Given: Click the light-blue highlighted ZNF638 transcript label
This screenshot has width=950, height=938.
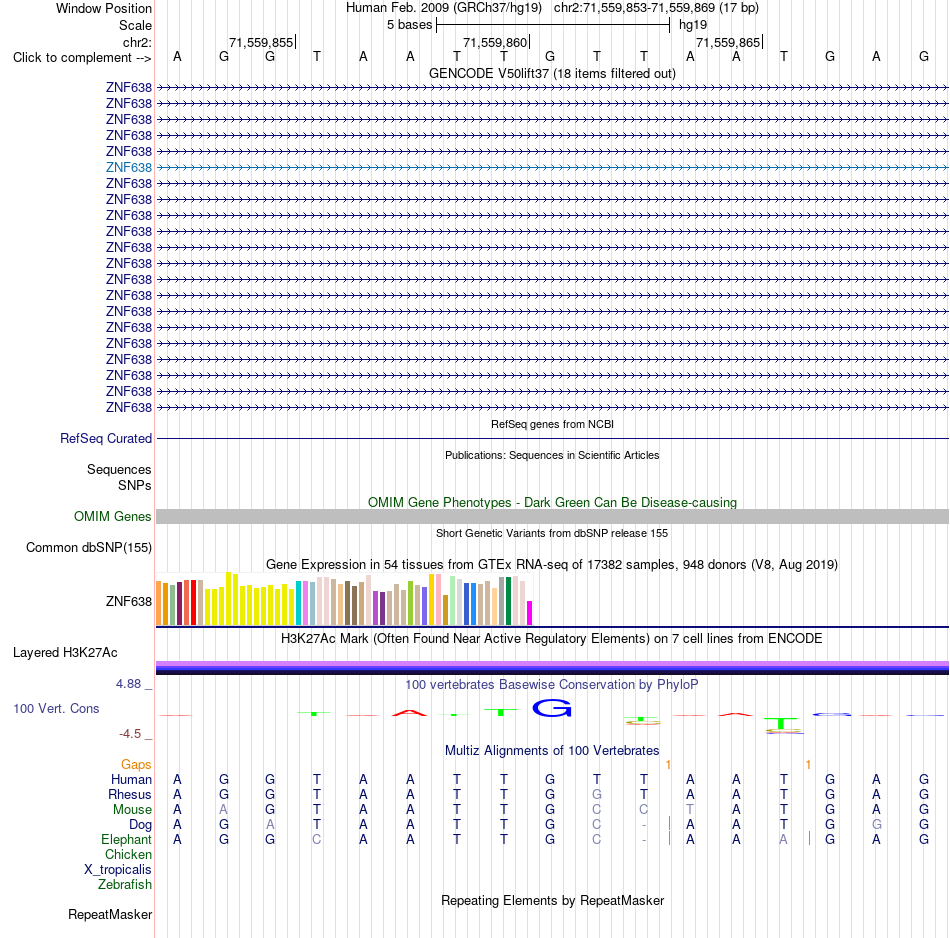Looking at the screenshot, I should point(128,167).
